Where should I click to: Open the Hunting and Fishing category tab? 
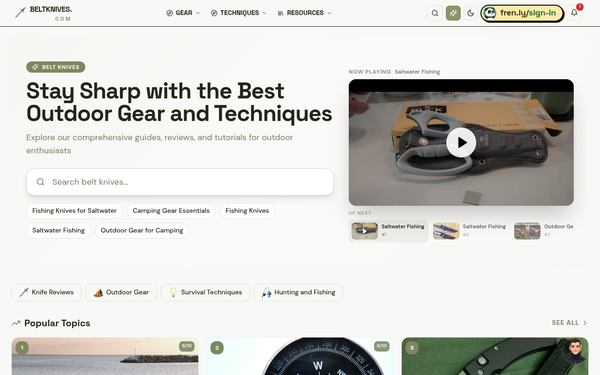(x=298, y=292)
